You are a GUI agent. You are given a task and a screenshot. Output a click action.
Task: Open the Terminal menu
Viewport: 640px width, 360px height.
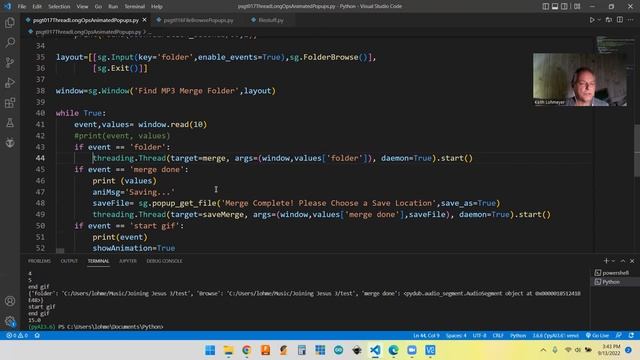coord(135,7)
